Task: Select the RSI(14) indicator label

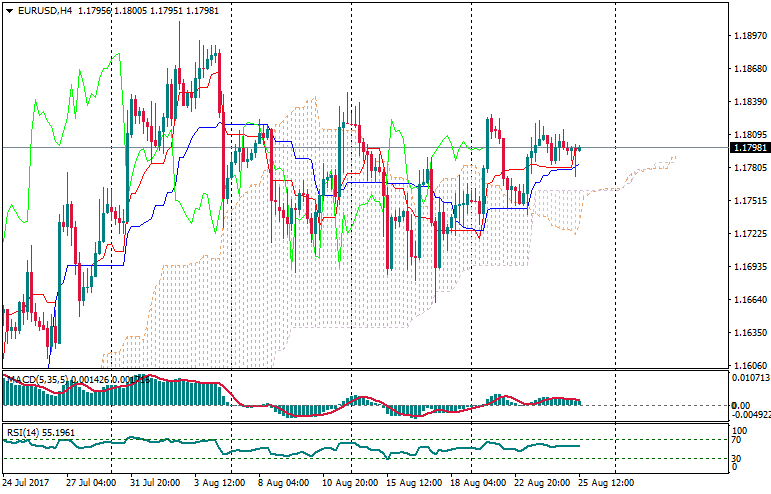Action: tap(22, 433)
